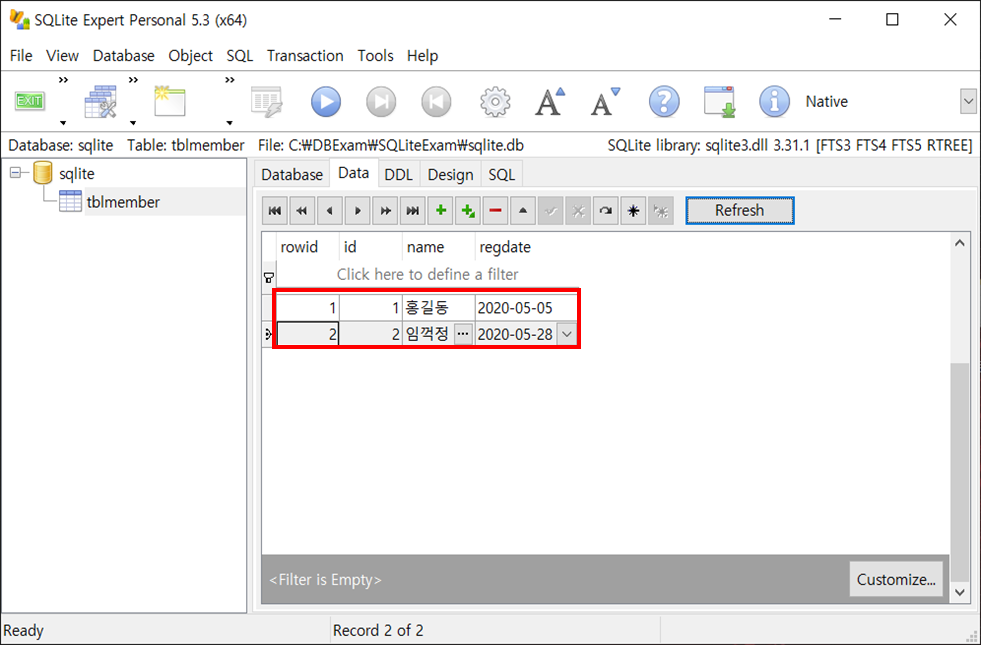Sort by the name column header
The image size is (981, 645).
[439, 247]
